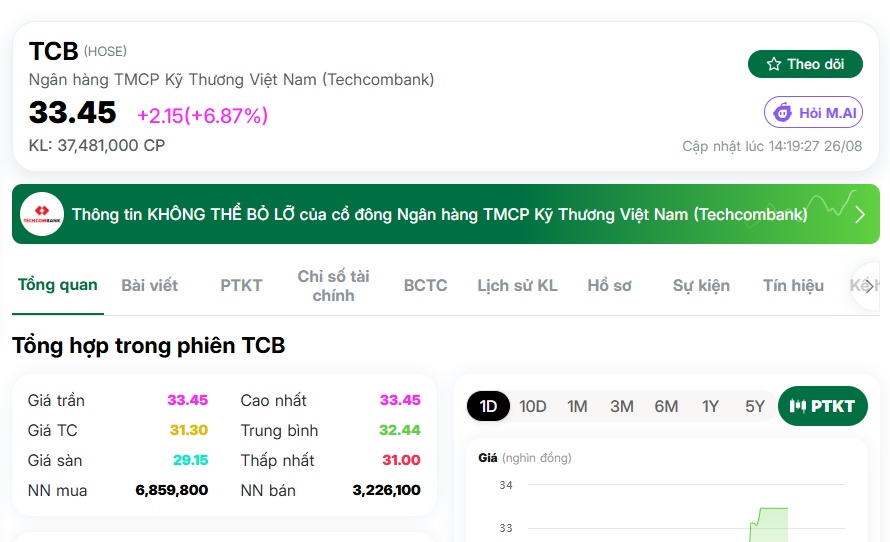Click the Techcombank logo in the green banner
Viewport: 890px width, 542px height.
point(42,215)
